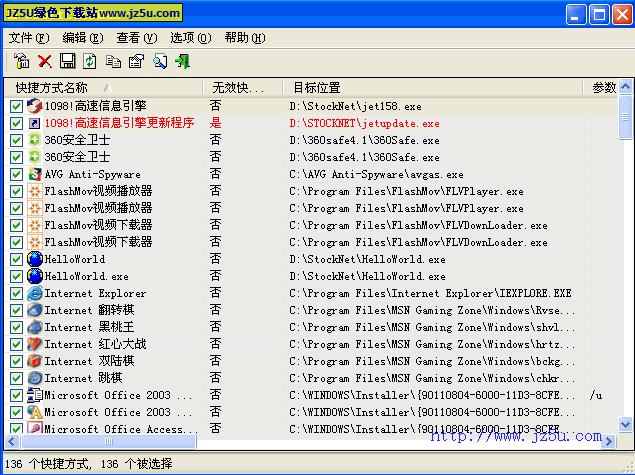Select AVG Anti-Spyware shortcut name
The image size is (635, 475).
92,175
